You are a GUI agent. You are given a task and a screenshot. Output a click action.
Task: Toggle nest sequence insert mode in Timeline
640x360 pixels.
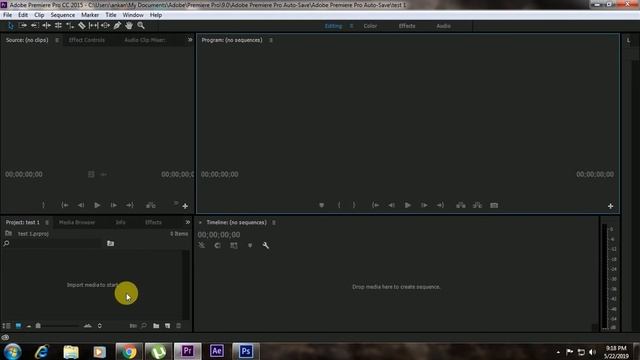point(202,245)
